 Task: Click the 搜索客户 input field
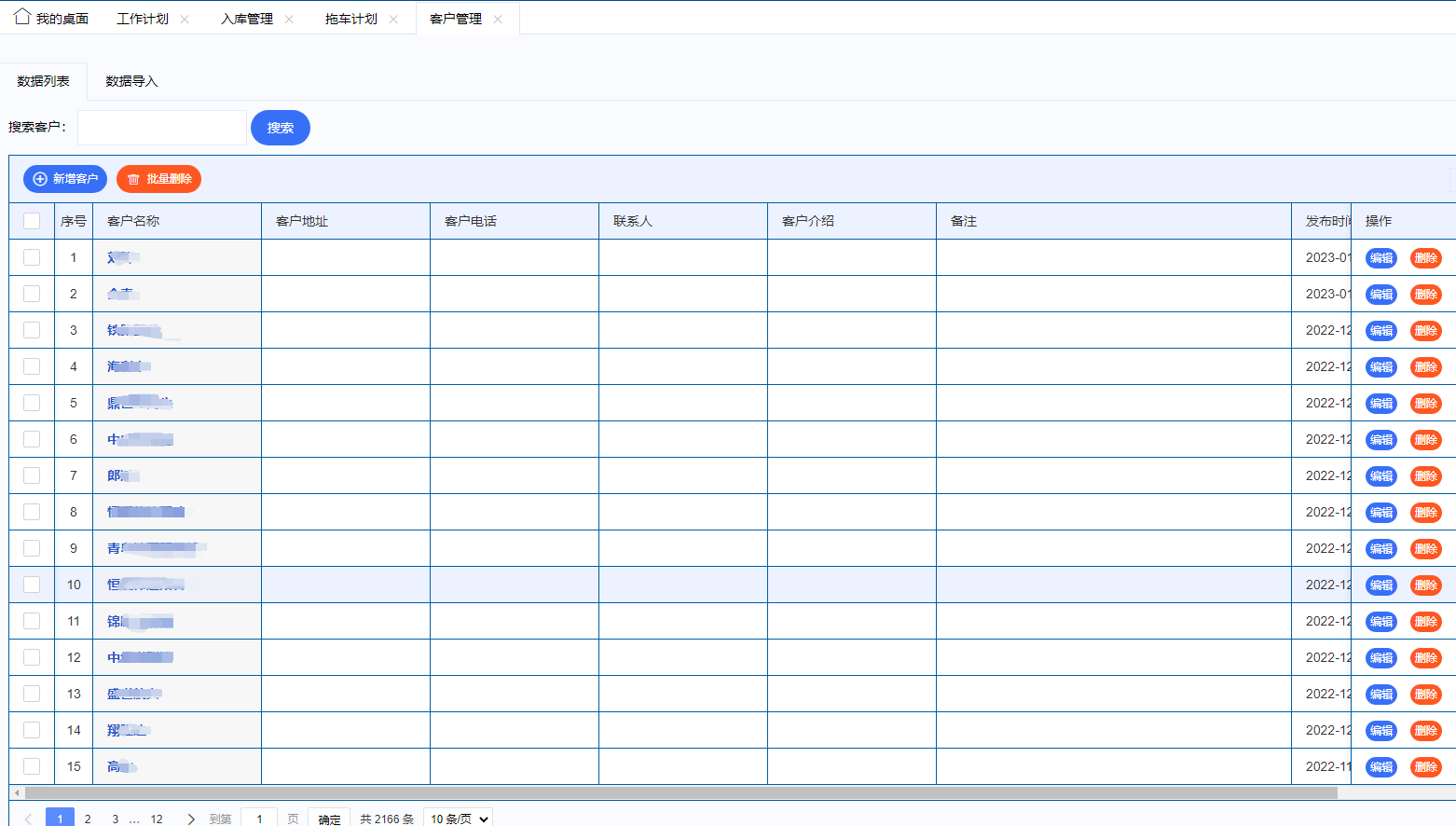[162, 128]
